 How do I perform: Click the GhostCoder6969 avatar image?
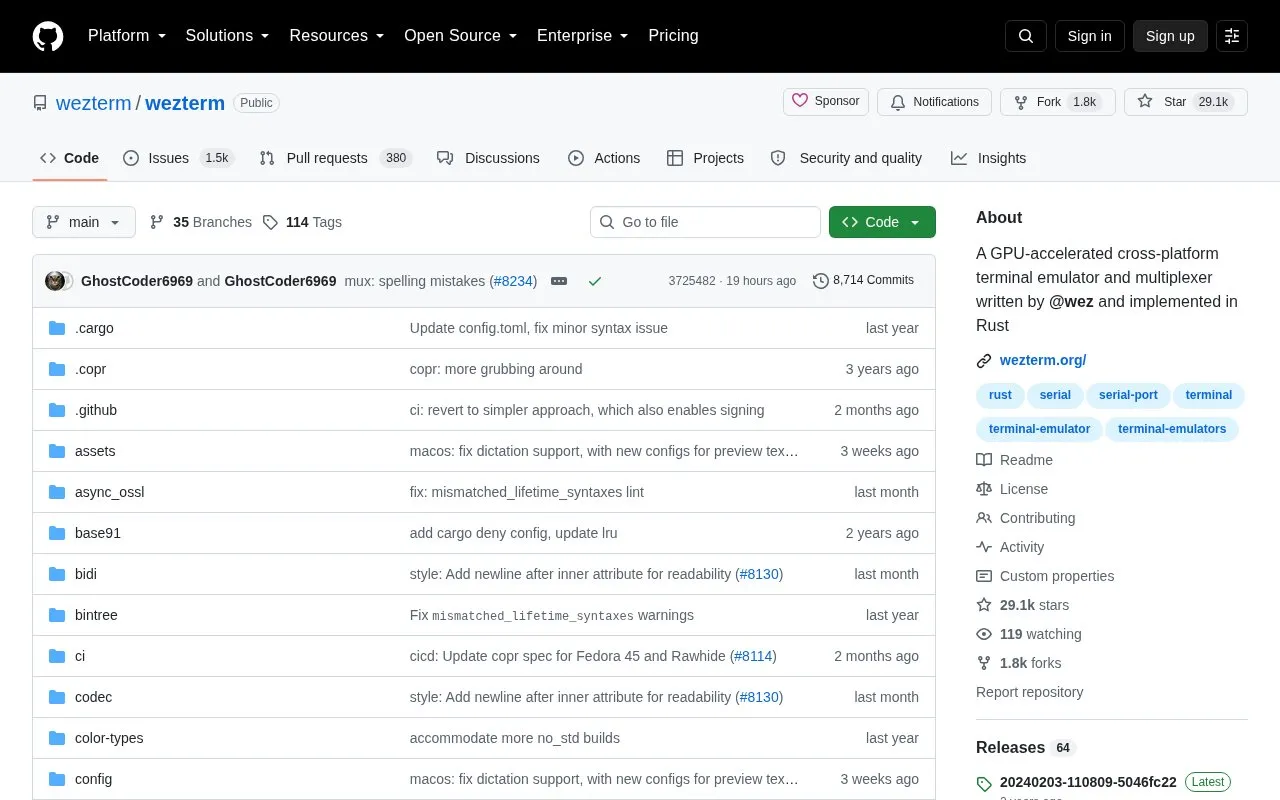click(55, 281)
